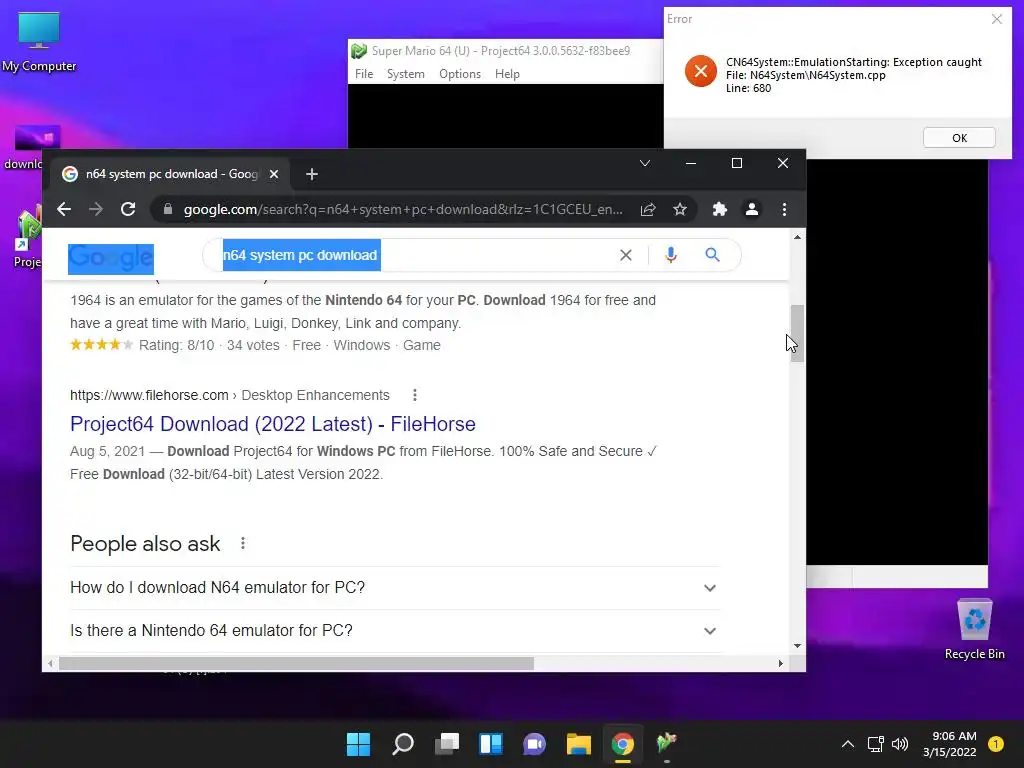Open the Chrome profile icon
Image resolution: width=1024 pixels, height=768 pixels.
tap(752, 209)
